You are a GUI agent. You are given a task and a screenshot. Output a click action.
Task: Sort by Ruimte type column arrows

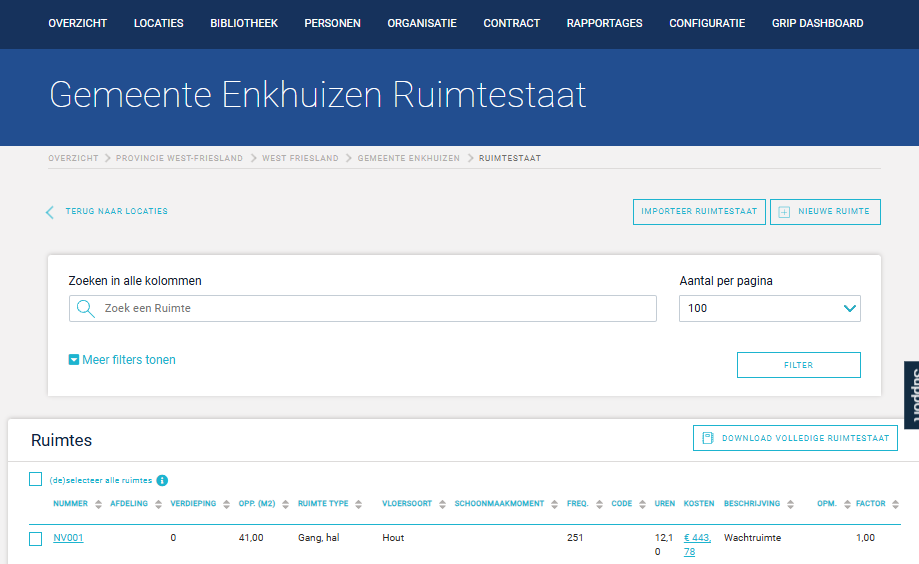click(x=359, y=504)
